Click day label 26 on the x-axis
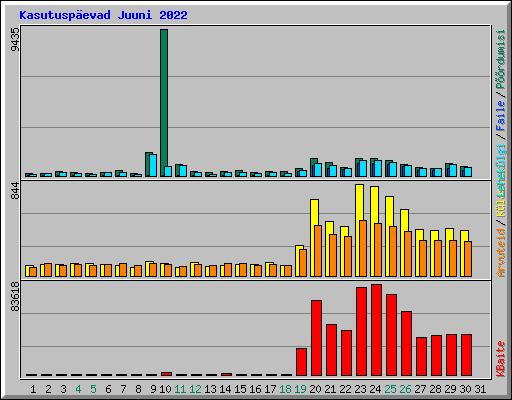Viewport: 512px width, 400px height. click(x=405, y=389)
